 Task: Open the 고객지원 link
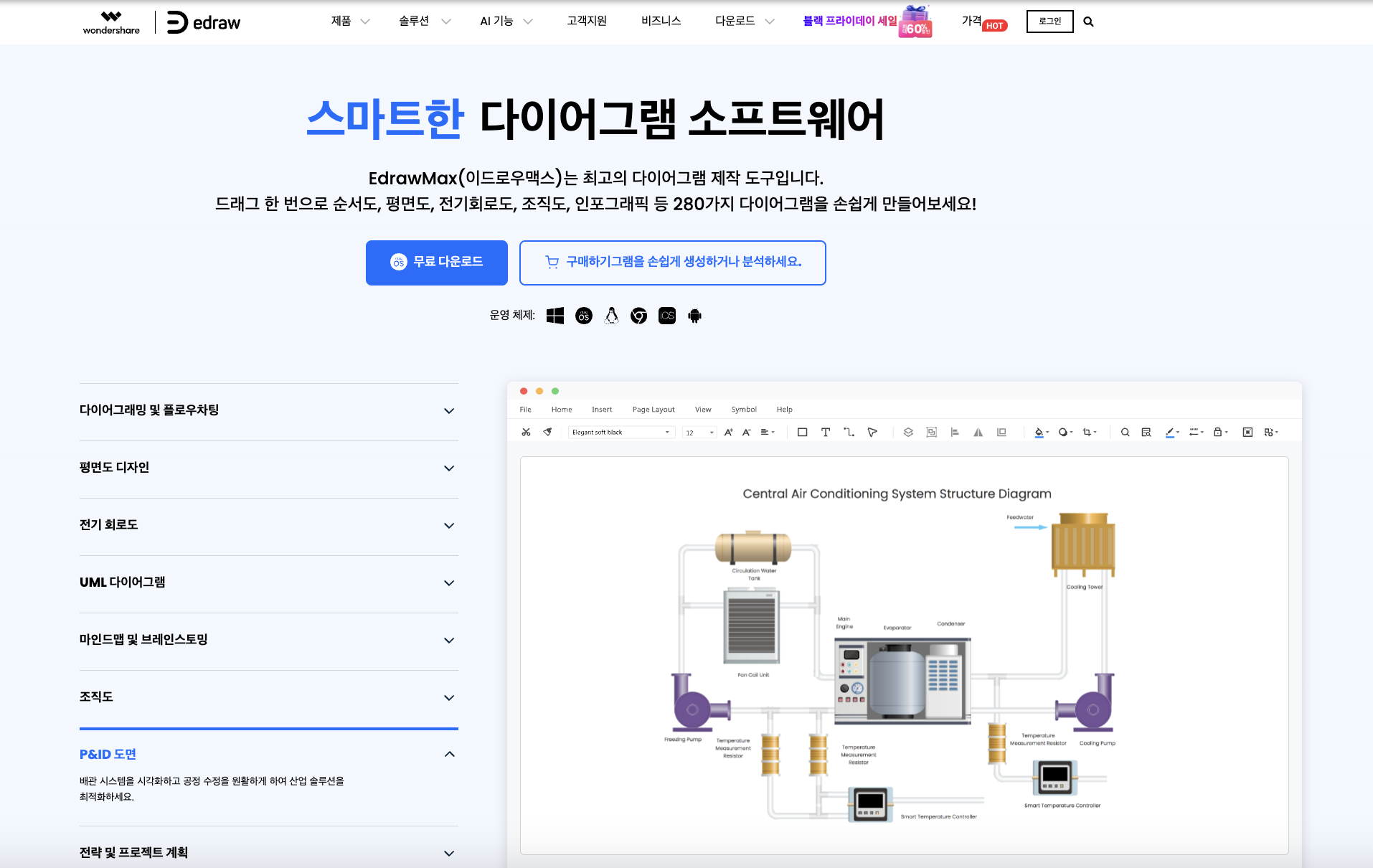(587, 22)
